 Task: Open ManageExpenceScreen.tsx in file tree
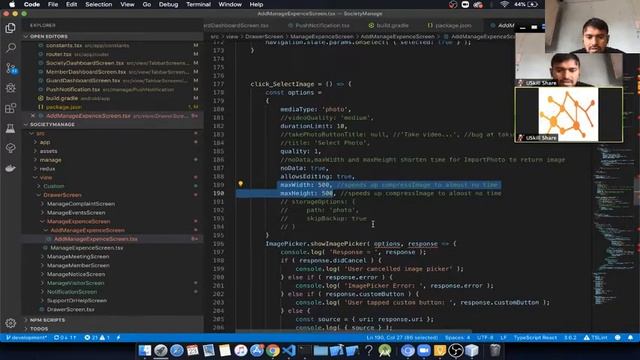87,248
